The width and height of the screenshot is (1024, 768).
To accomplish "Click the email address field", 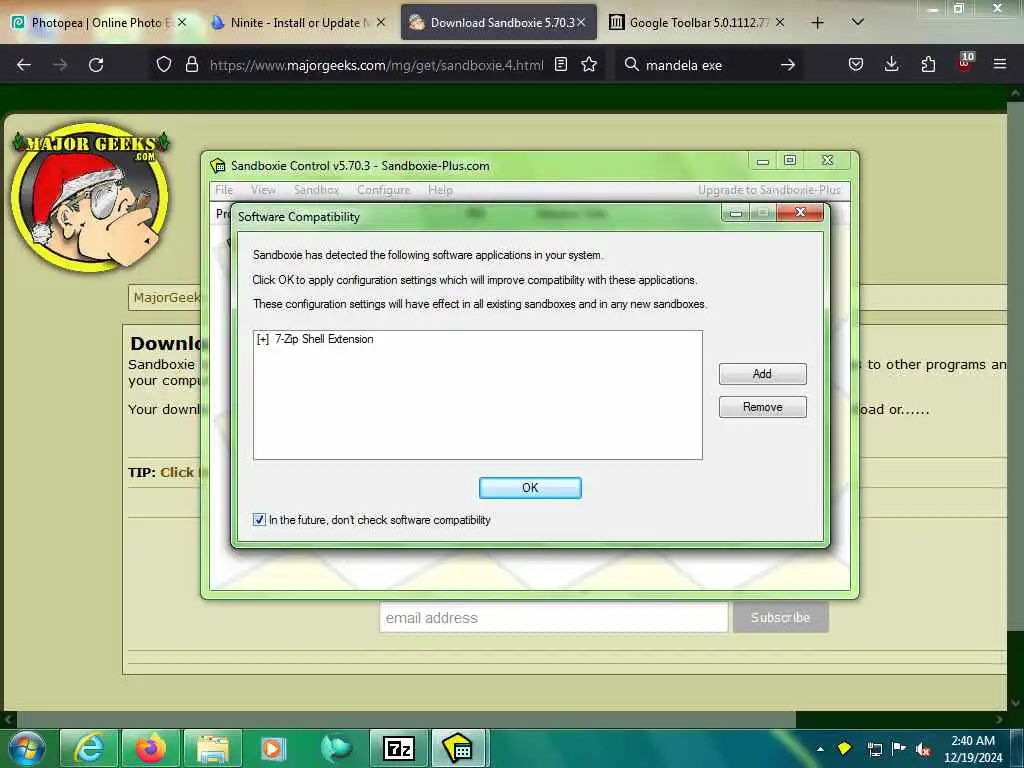I will [x=554, y=618].
